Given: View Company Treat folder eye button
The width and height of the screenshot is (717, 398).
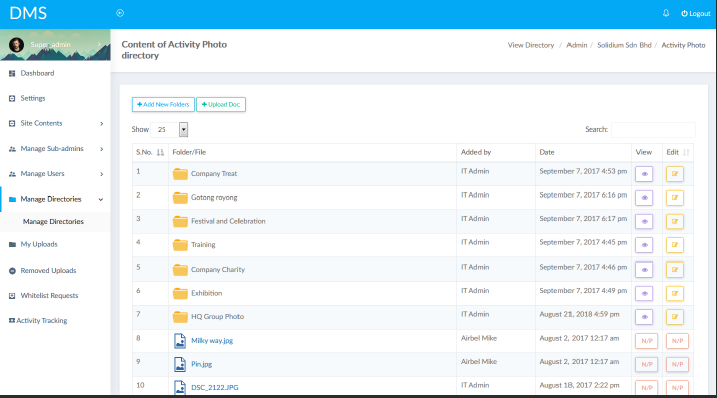Looking at the screenshot, I should click(x=644, y=174).
